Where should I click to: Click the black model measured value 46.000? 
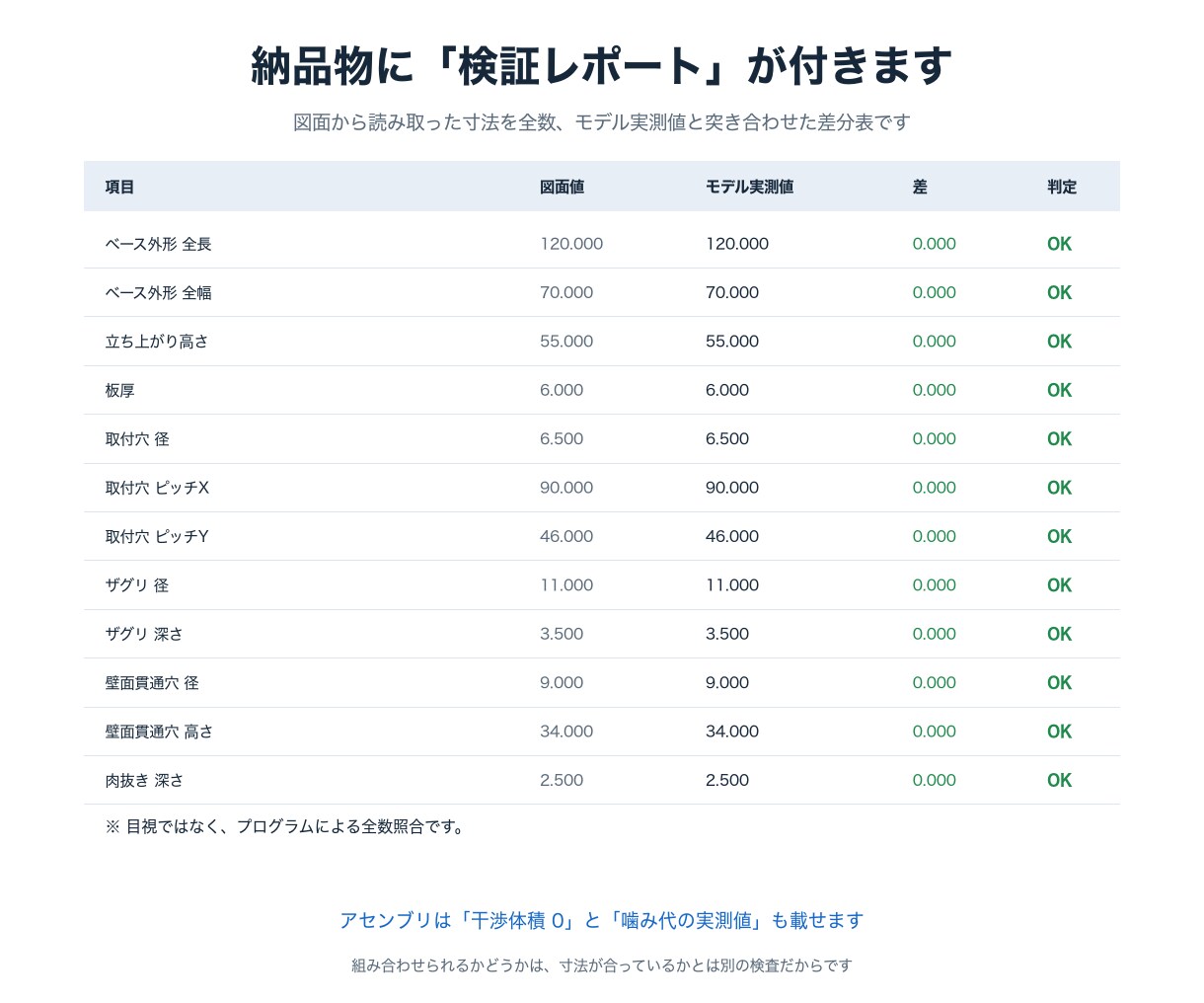732,536
